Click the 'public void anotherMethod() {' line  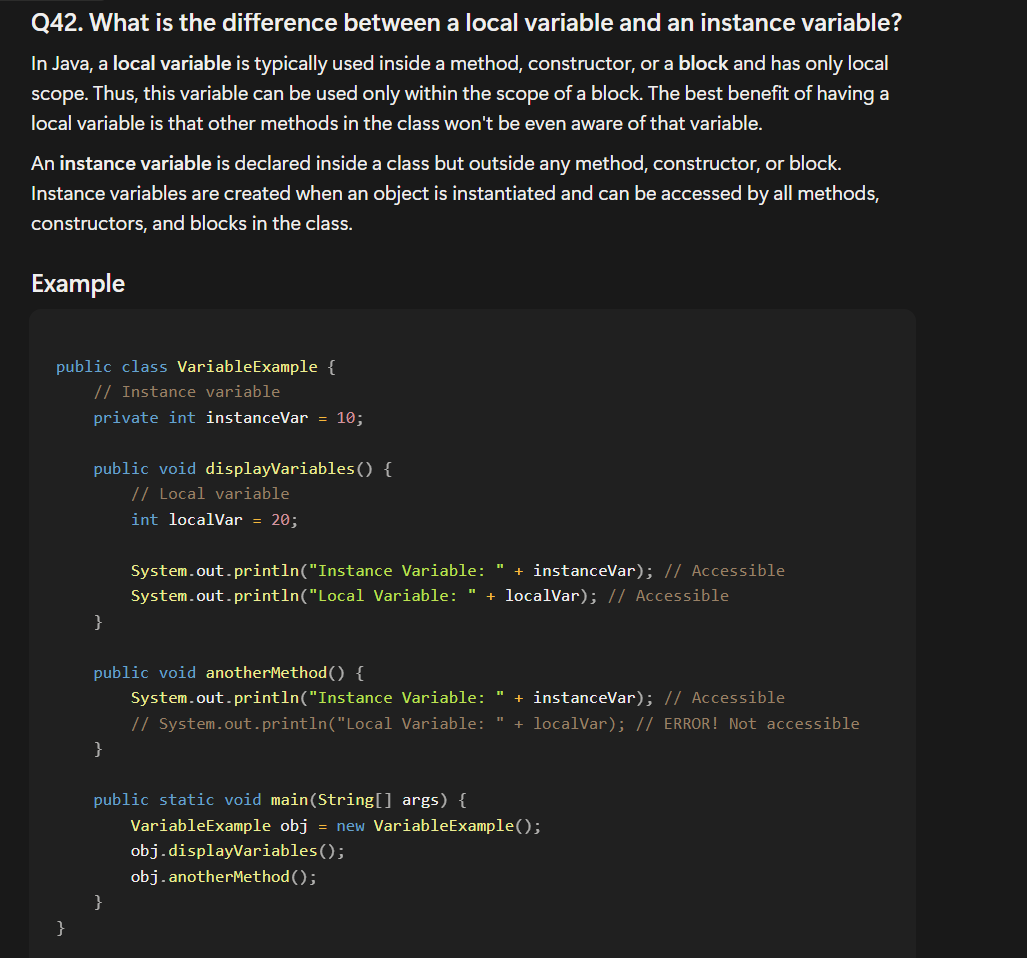coord(229,673)
